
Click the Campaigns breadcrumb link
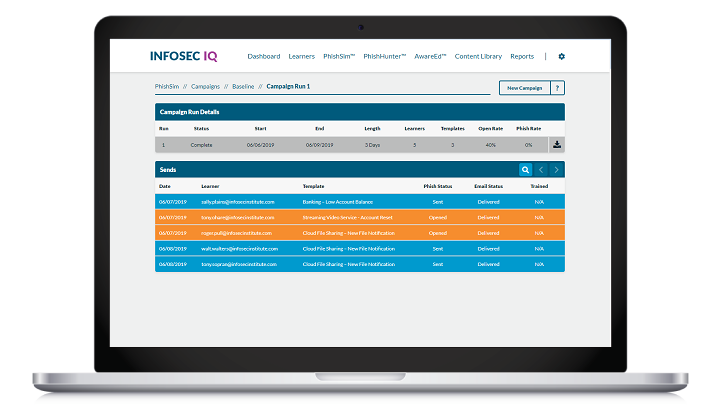(207, 87)
